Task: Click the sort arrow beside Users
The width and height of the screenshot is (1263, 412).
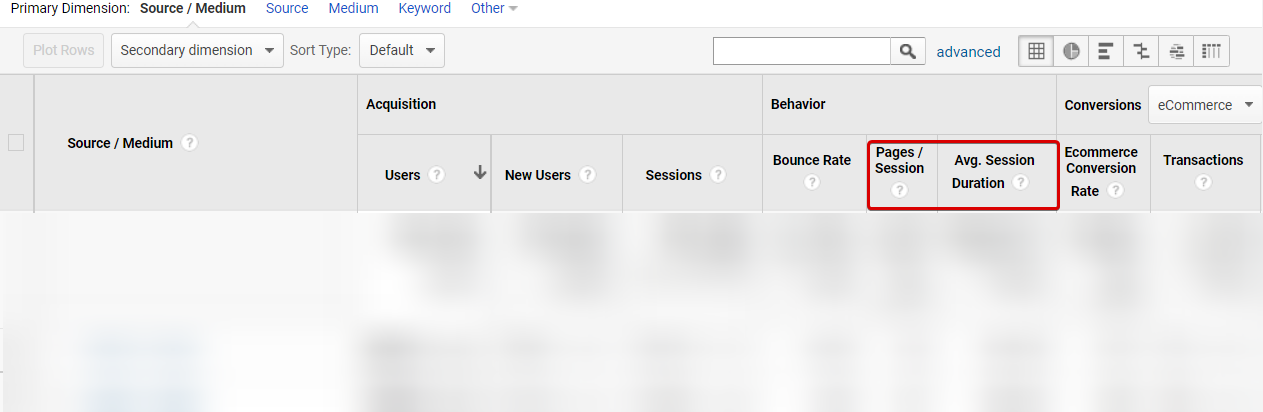Action: tap(480, 173)
